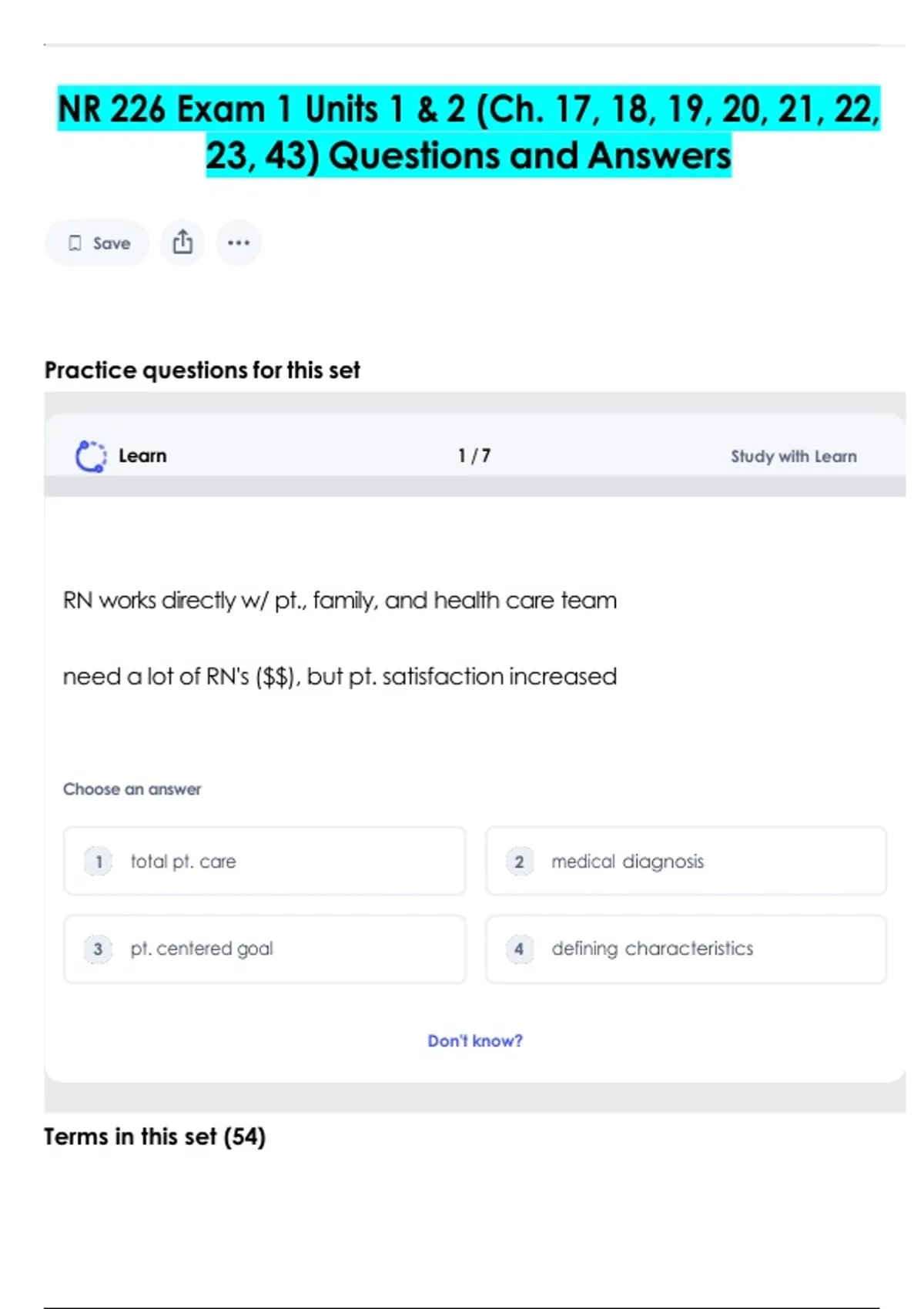924x1309 pixels.
Task: Open the three-dot more options menu
Action: pyautogui.click(x=239, y=243)
